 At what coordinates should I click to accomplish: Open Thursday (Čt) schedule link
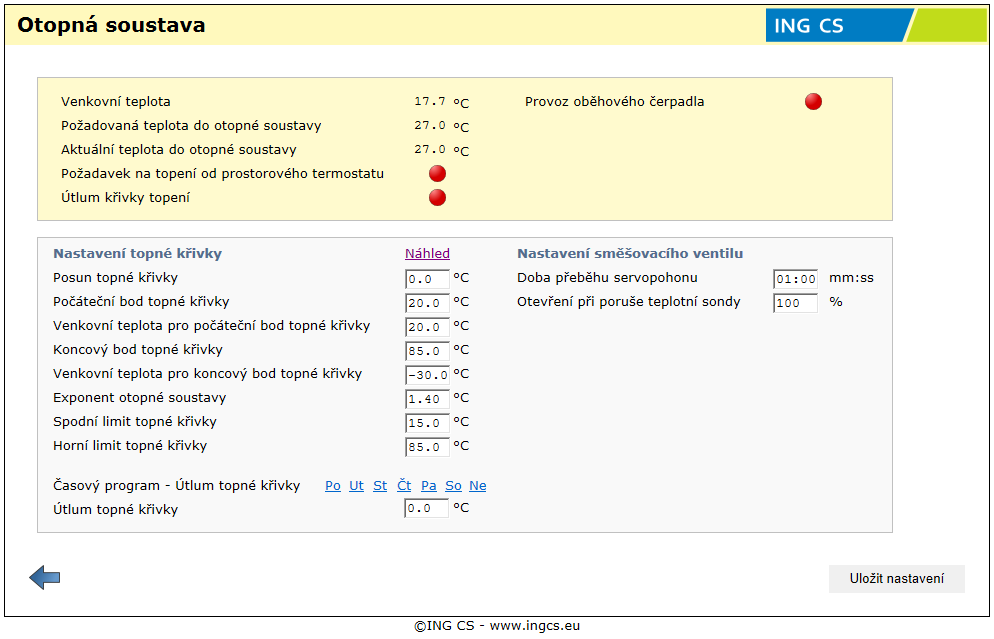[x=404, y=486]
